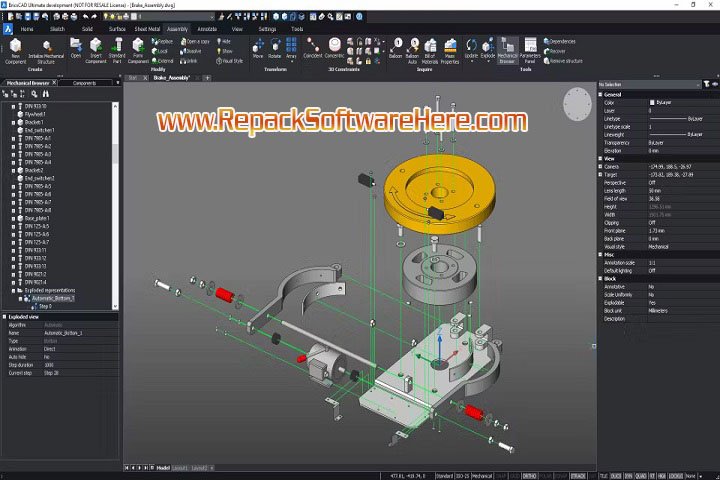720x480 pixels.
Task: Open the Bill of Materials tool
Action: click(430, 51)
